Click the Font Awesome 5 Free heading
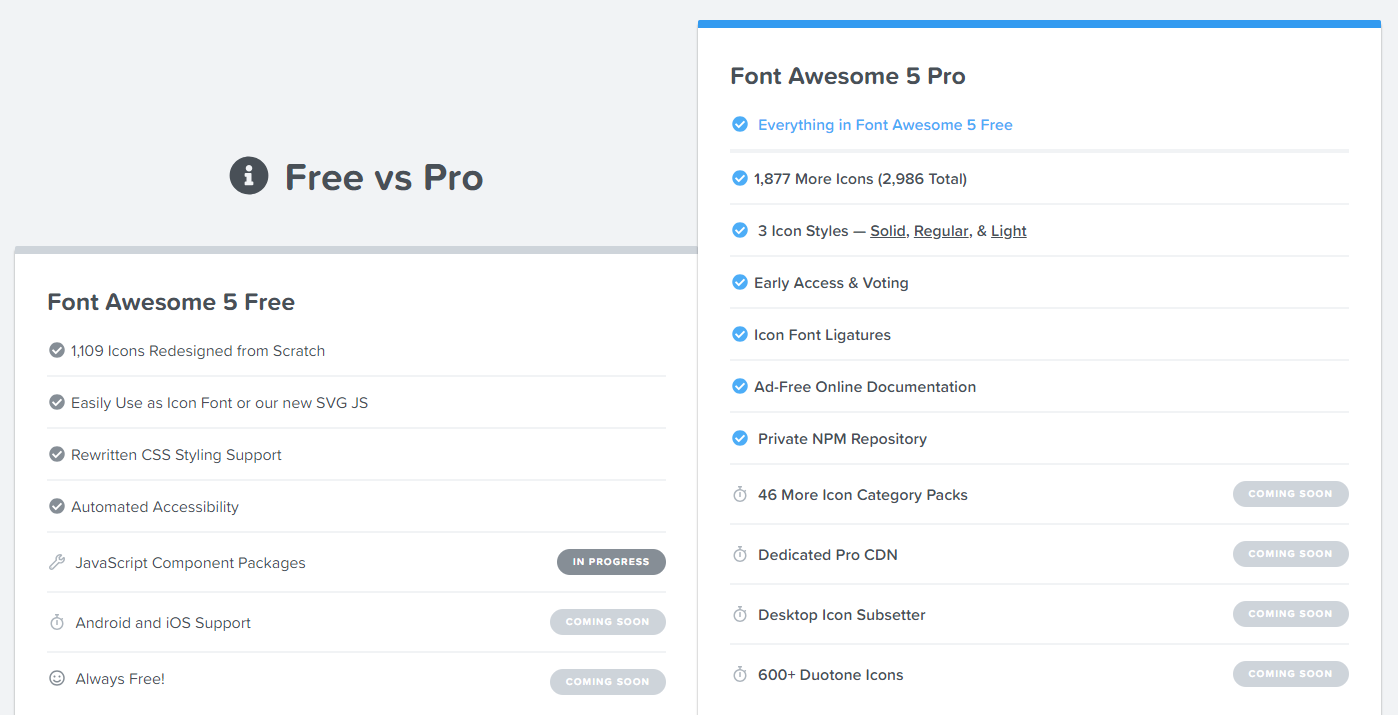Screen dimensions: 1398x715 tap(171, 302)
